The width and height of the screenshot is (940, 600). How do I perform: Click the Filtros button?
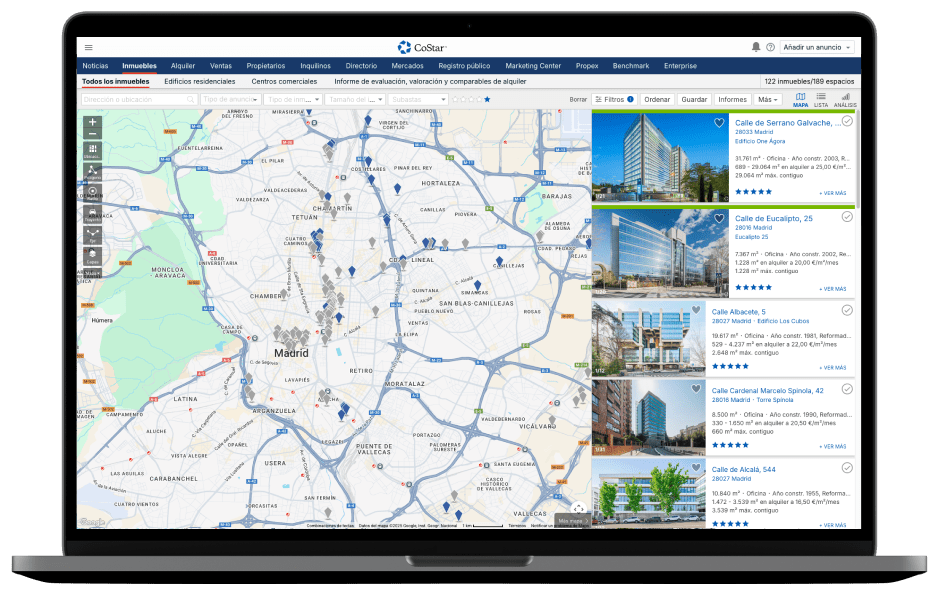[613, 100]
